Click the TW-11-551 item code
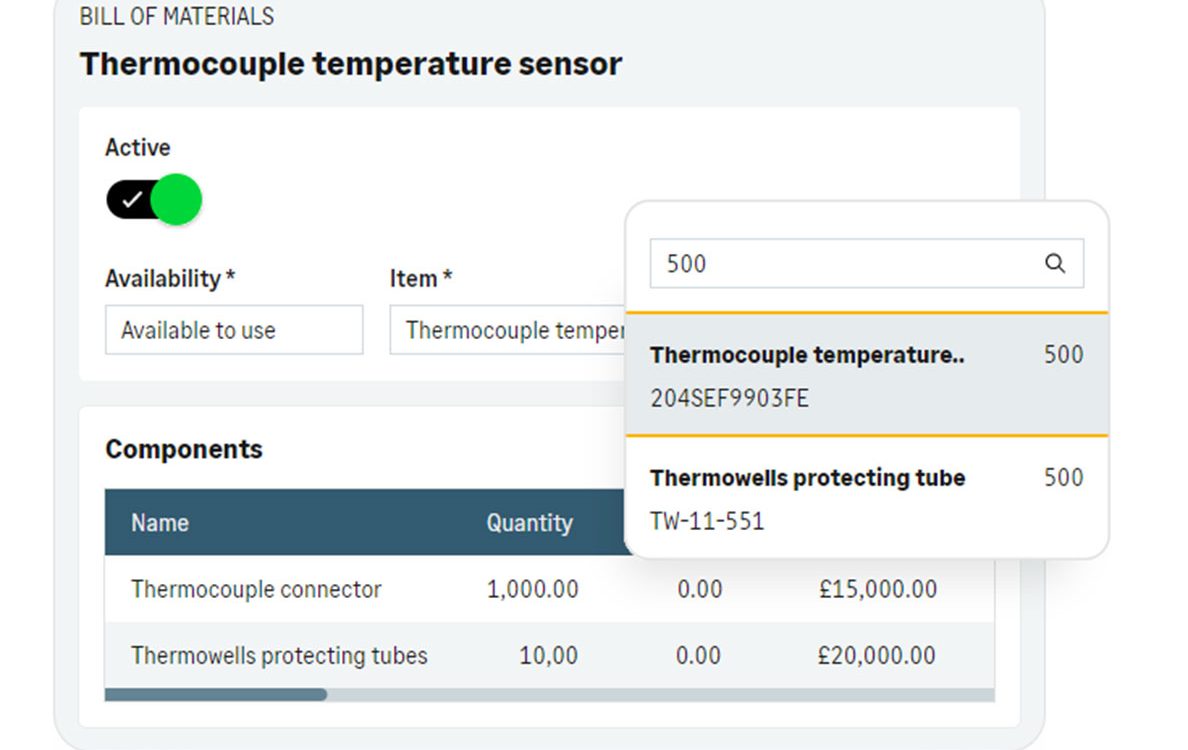 click(707, 521)
